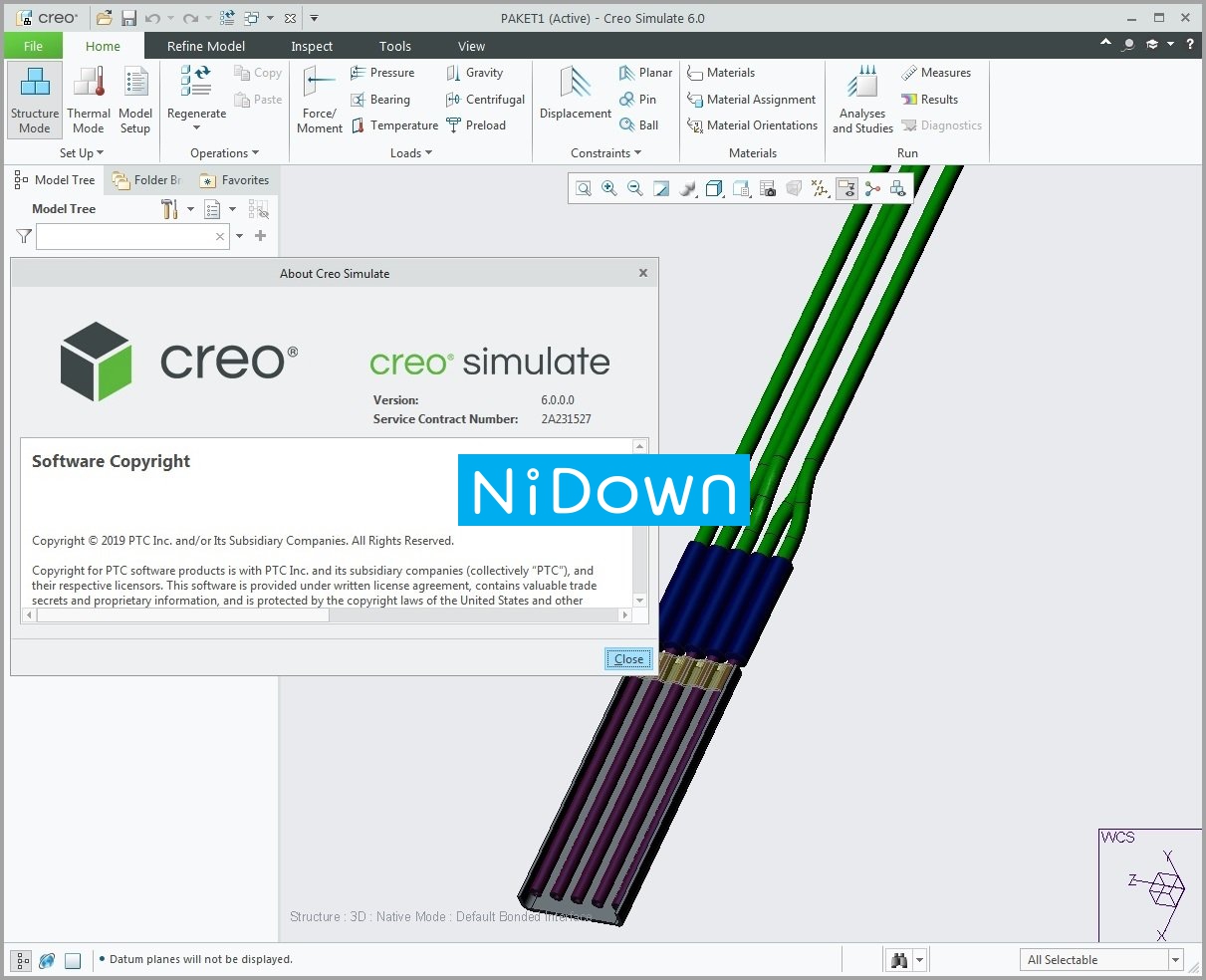Close the About Creo Simulate dialog with Close button

click(628, 659)
